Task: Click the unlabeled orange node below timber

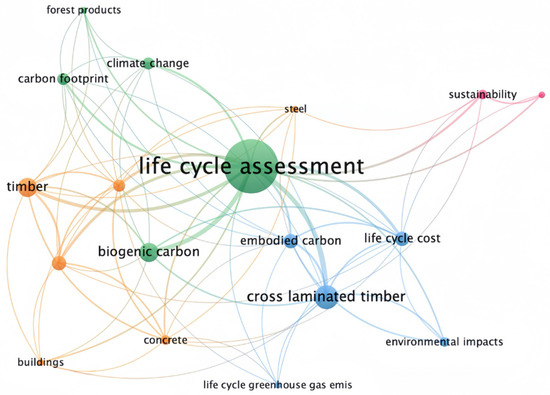Action: [59, 263]
